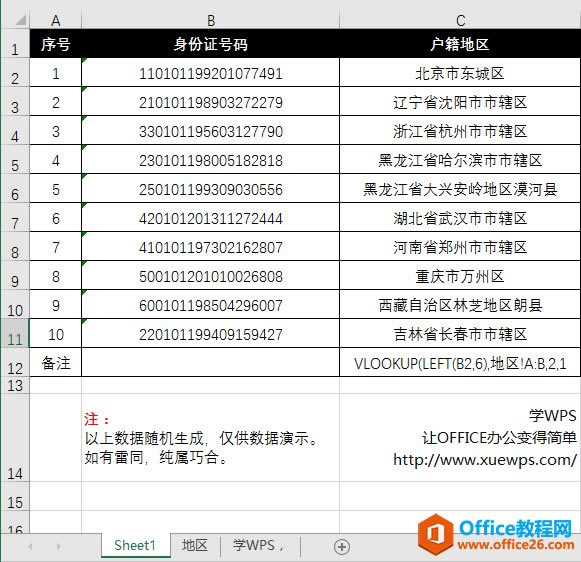Click the 西藏自治区林芝地区朗县 cell
The height and width of the screenshot is (562, 581).
460,305
